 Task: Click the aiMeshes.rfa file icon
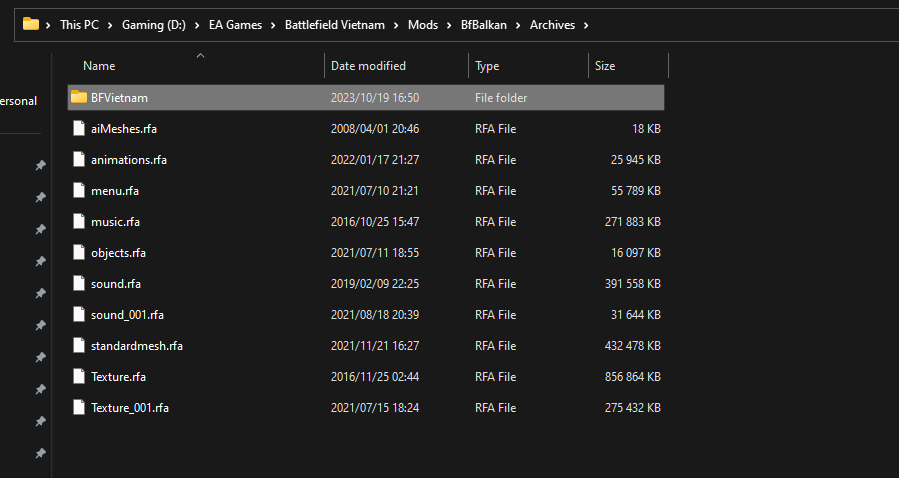[79, 129]
